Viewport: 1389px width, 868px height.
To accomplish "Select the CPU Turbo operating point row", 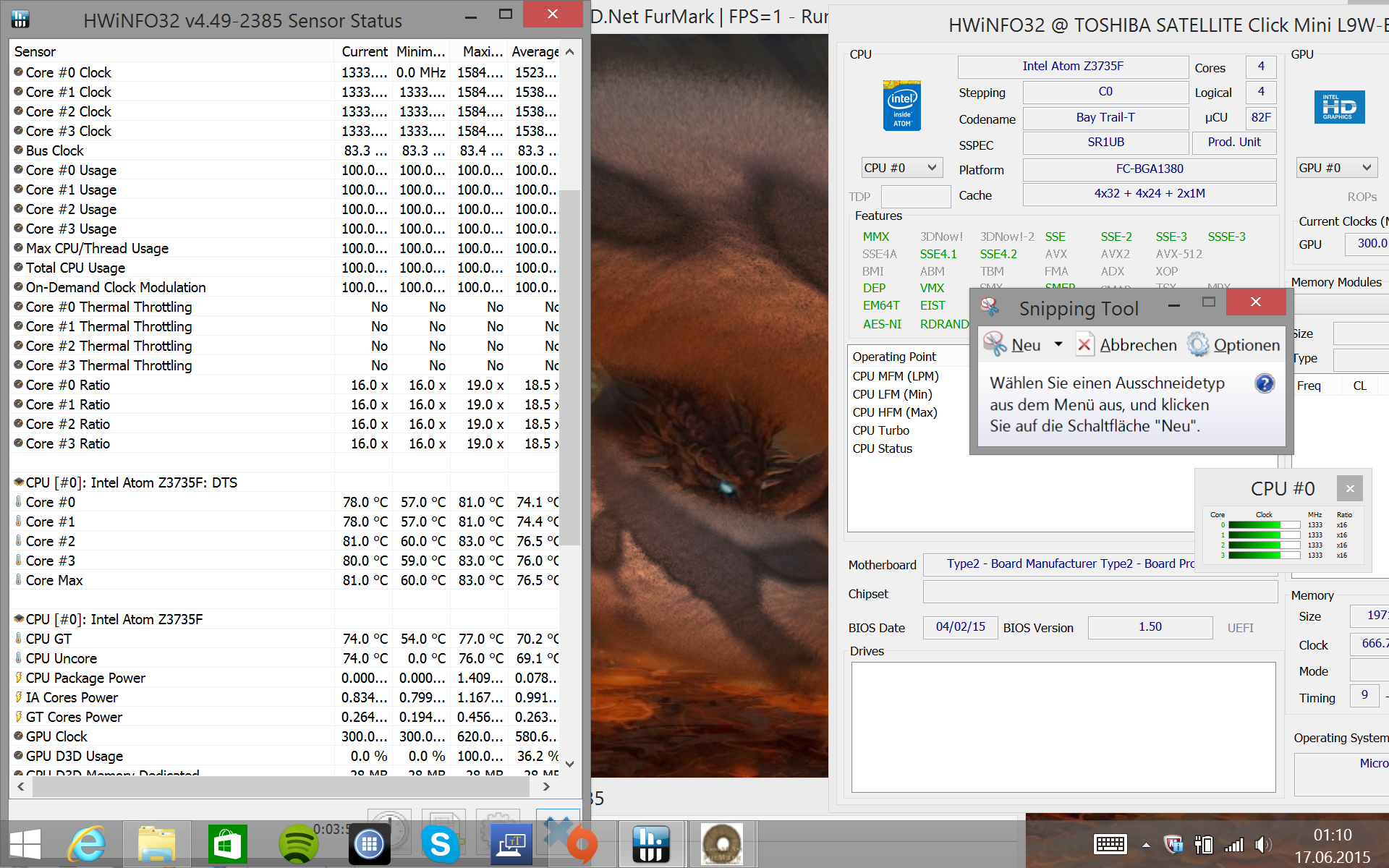I will click(880, 430).
